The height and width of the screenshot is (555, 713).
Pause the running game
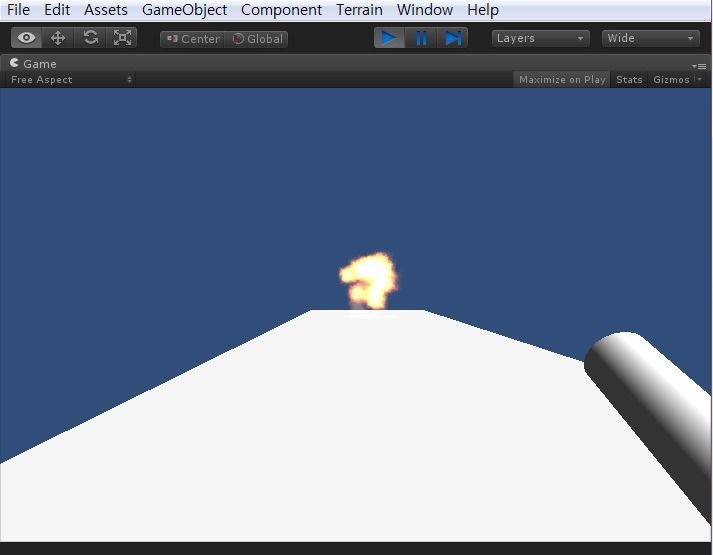[x=421, y=38]
